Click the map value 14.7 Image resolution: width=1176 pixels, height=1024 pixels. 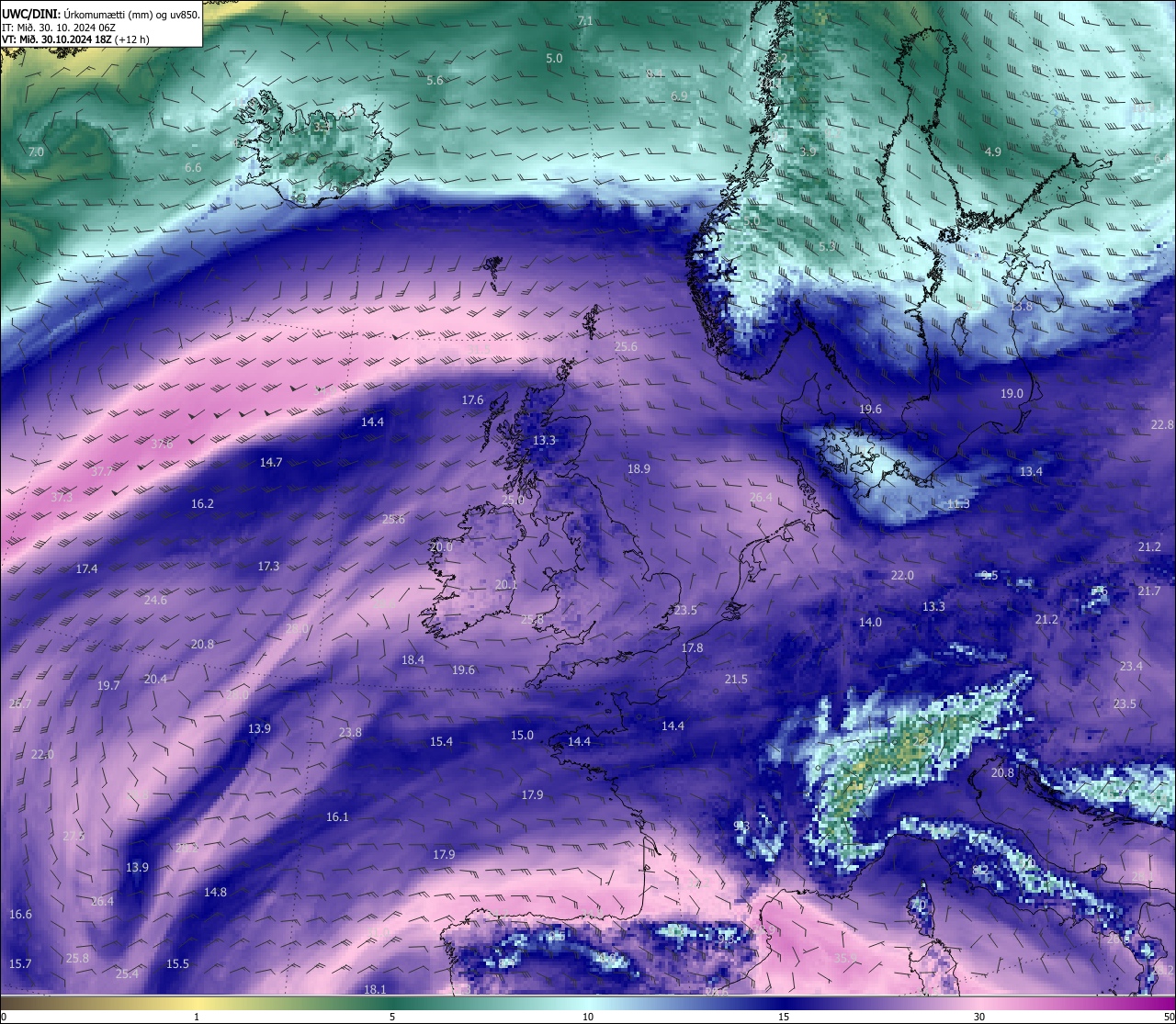[271, 463]
